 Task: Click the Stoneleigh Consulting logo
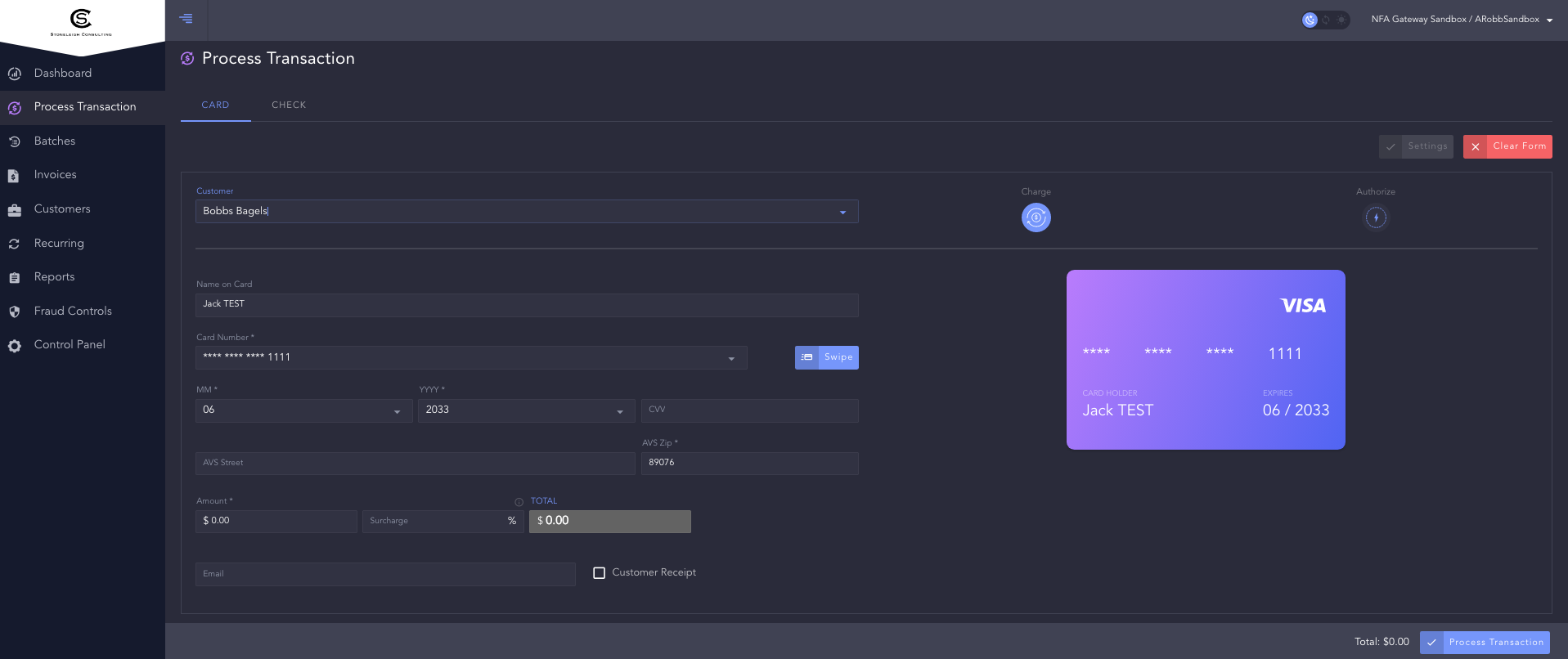coord(81,22)
